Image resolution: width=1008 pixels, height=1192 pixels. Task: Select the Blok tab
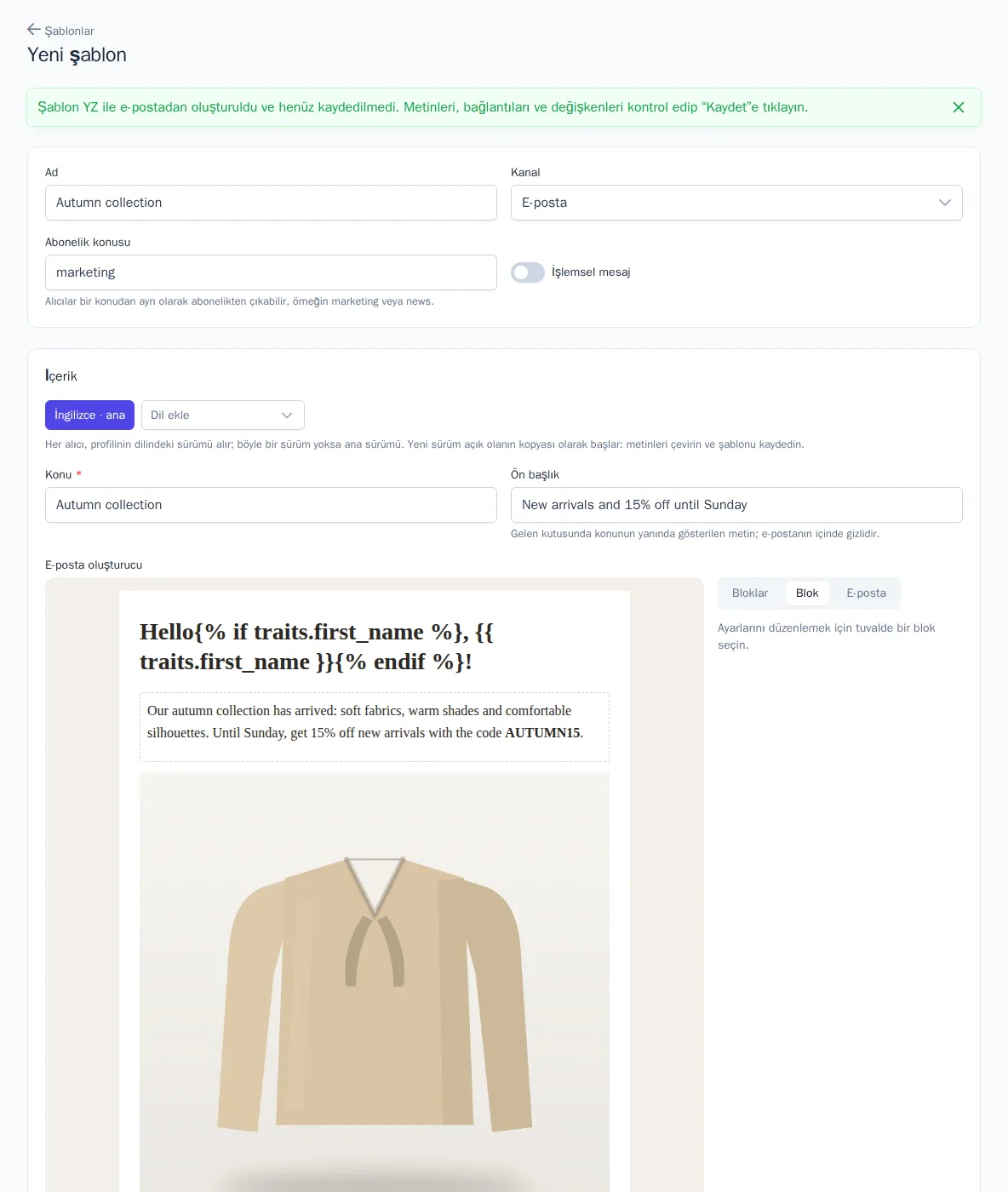[x=807, y=593]
